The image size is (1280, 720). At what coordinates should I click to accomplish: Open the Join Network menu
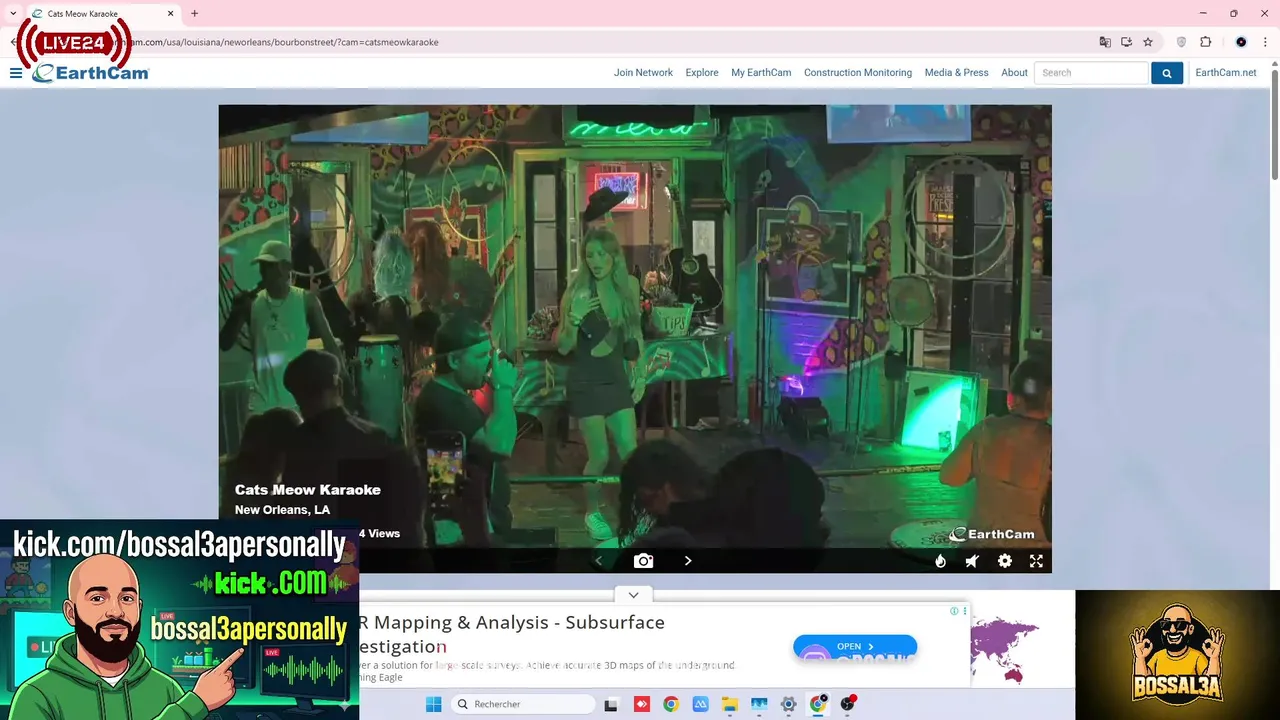(x=643, y=73)
